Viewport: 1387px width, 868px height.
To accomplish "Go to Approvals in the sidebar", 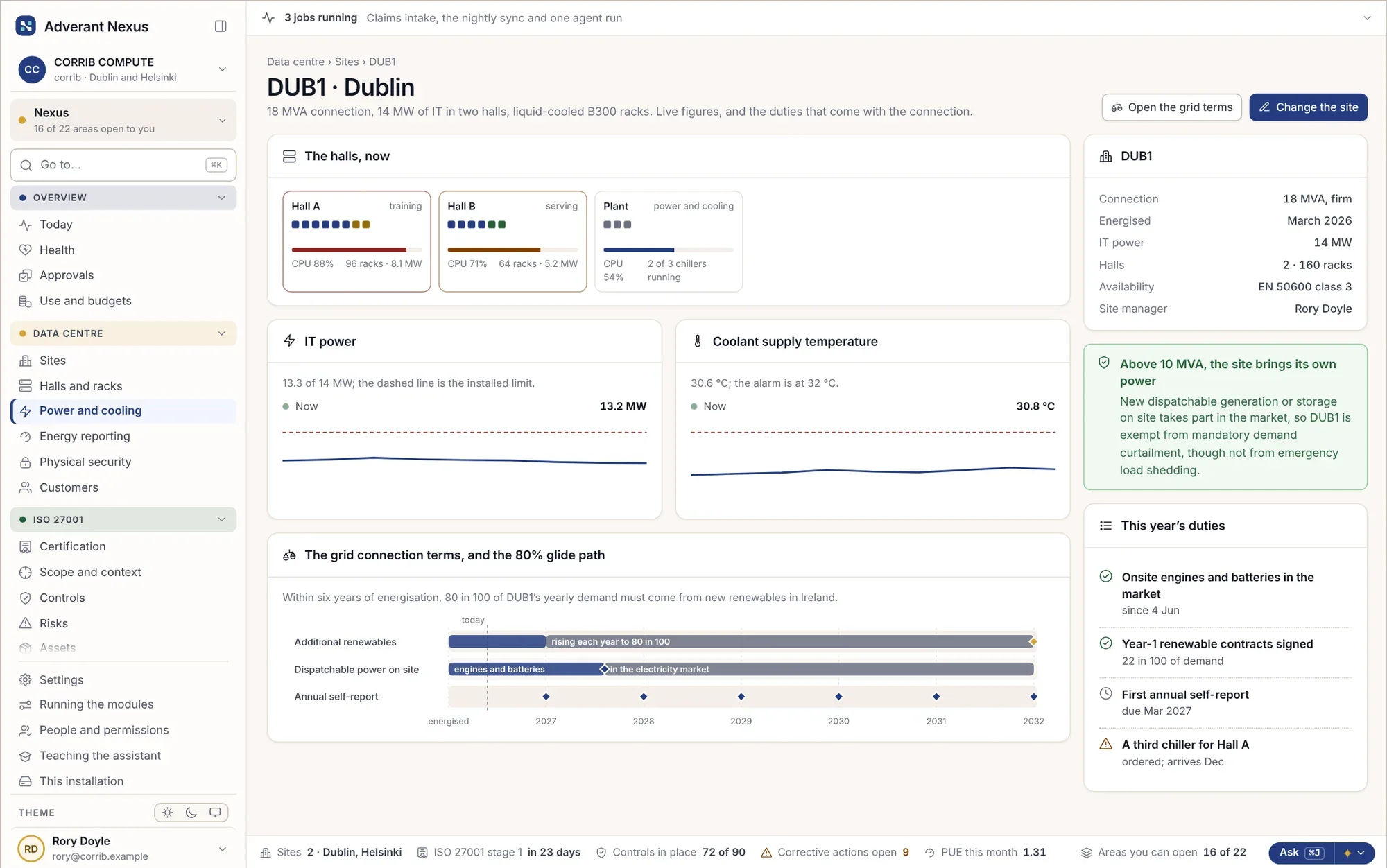I will 123,275.
